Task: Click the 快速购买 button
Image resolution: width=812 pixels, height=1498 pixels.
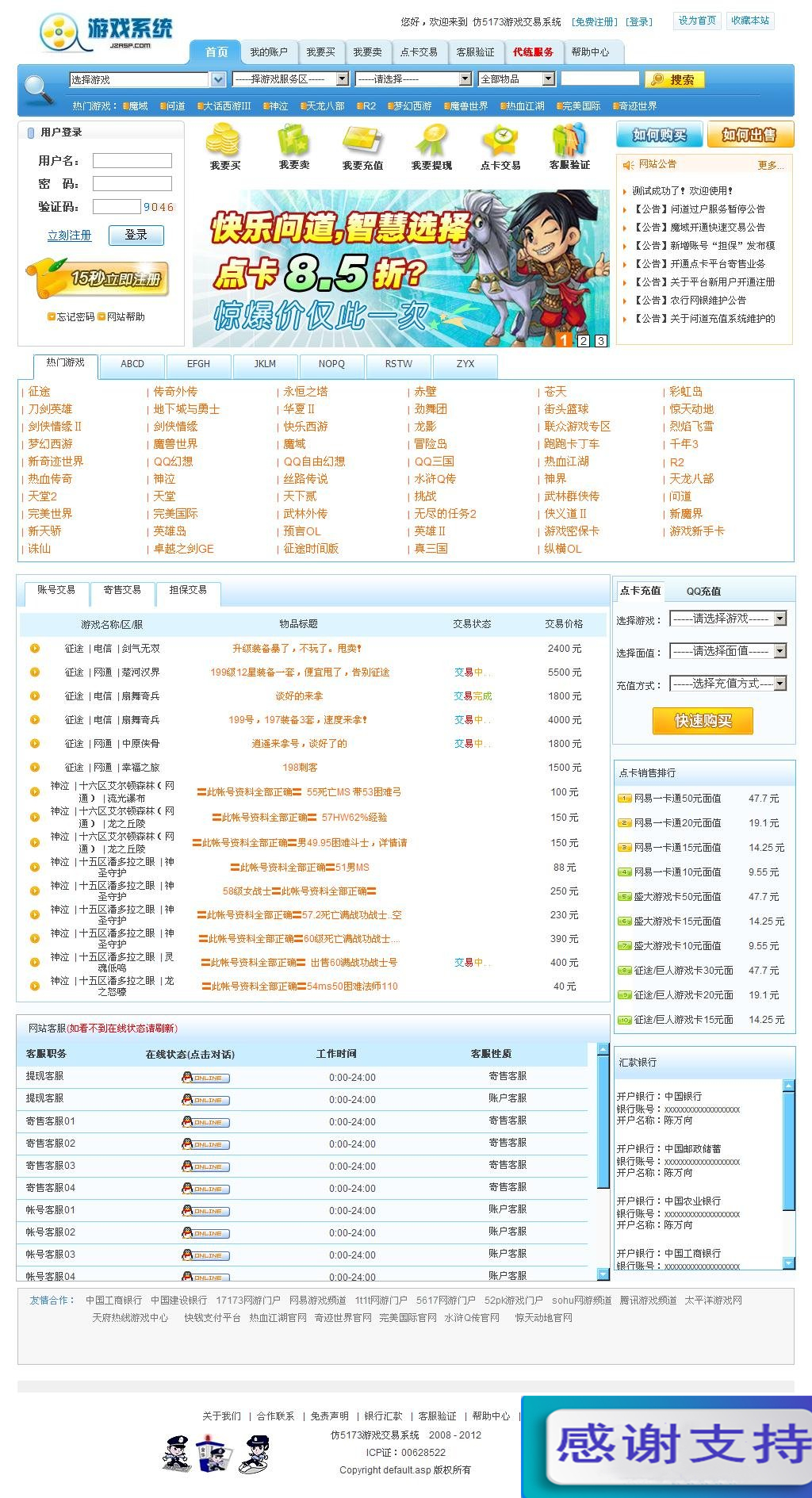Action: point(703,721)
